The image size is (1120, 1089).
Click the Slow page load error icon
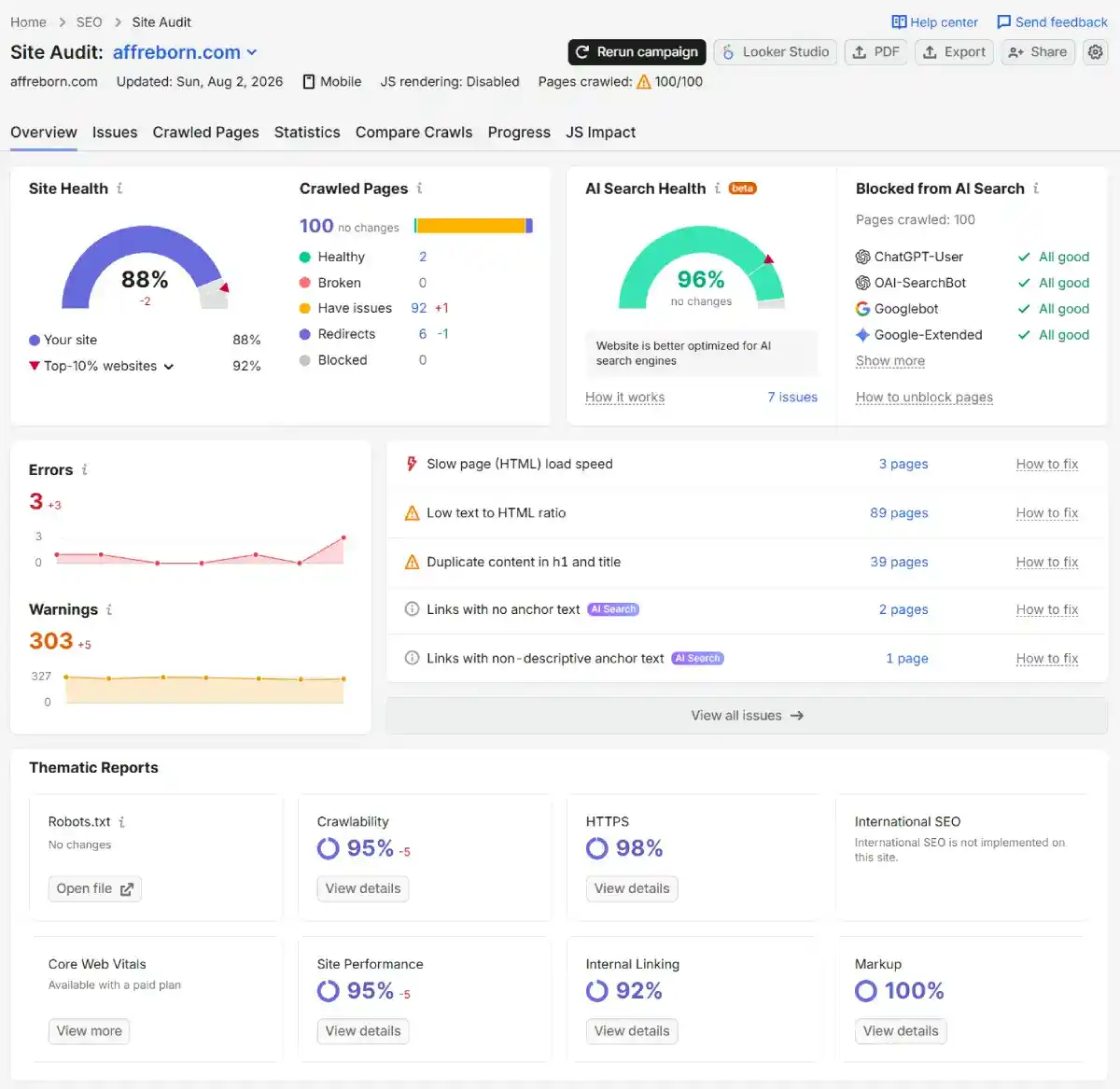tap(412, 464)
